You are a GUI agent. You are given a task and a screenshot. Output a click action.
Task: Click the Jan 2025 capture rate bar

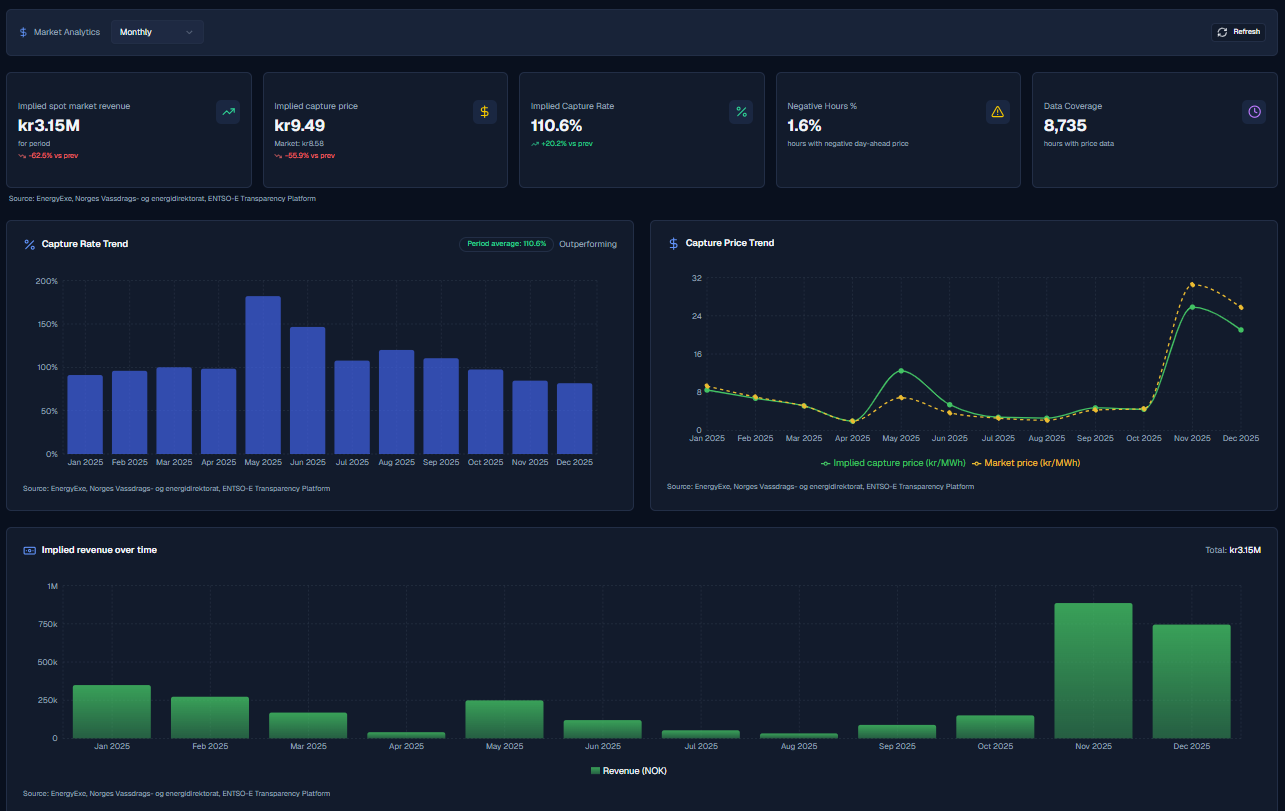pyautogui.click(x=85, y=414)
